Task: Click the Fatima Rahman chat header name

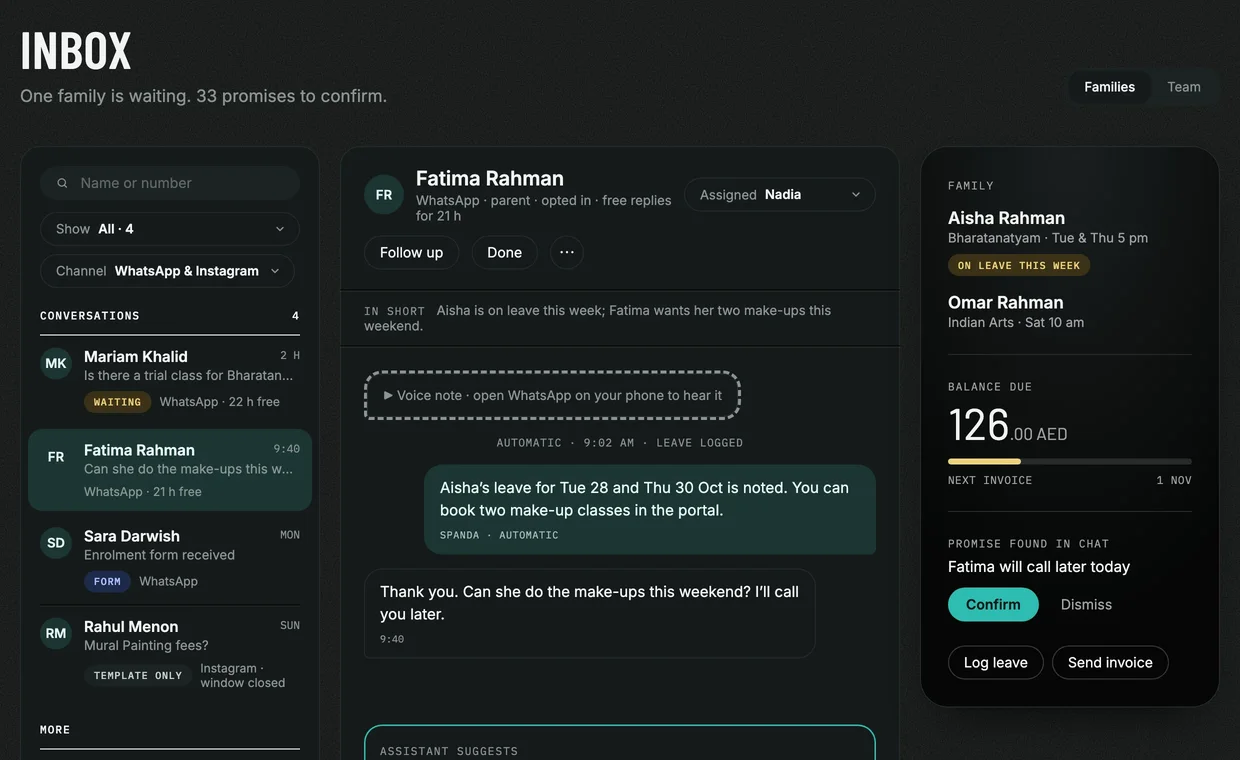Action: pos(490,178)
